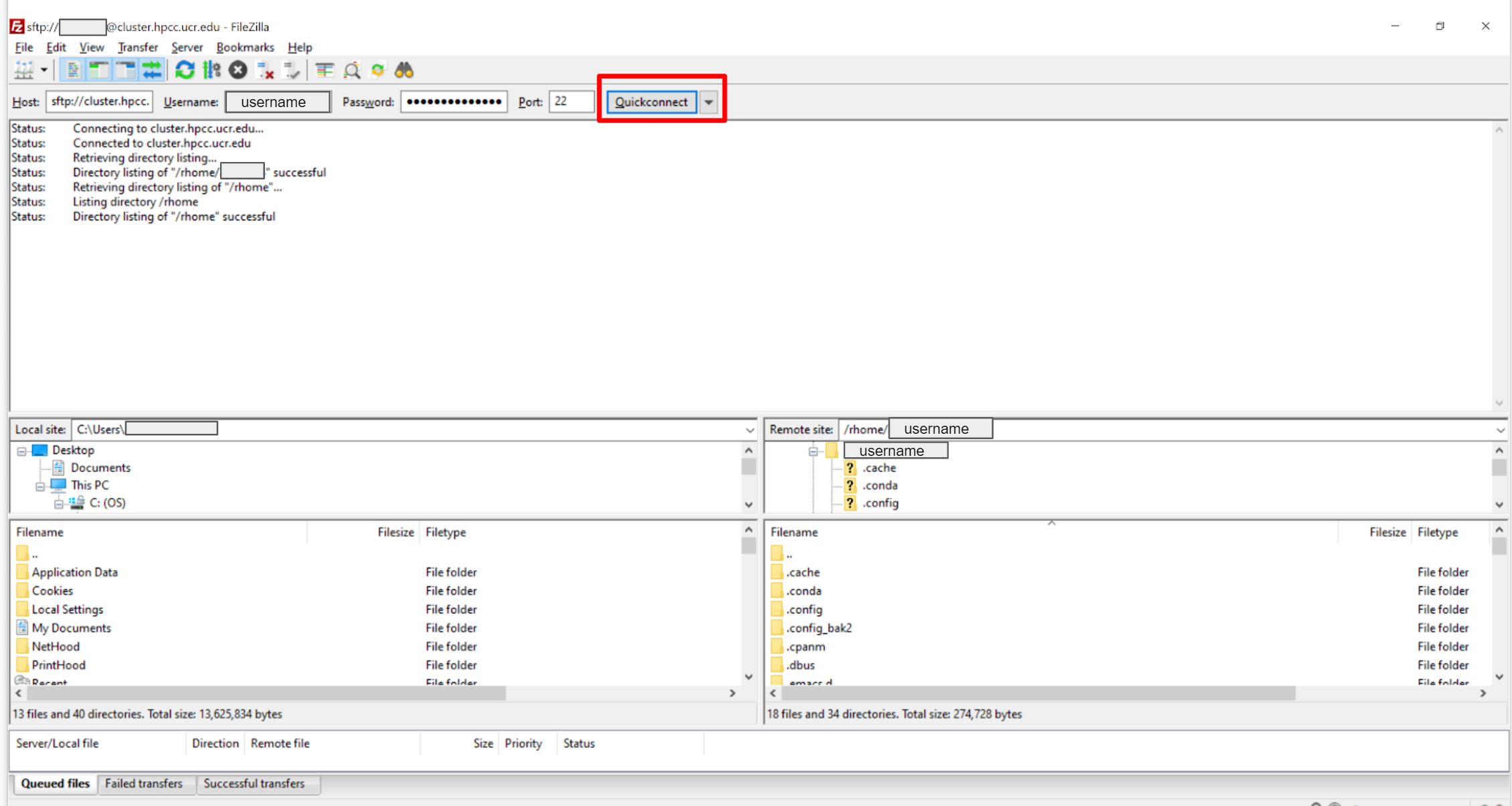This screenshot has height=806, width=1512.
Task: Select .config in remote tree
Action: pos(880,503)
